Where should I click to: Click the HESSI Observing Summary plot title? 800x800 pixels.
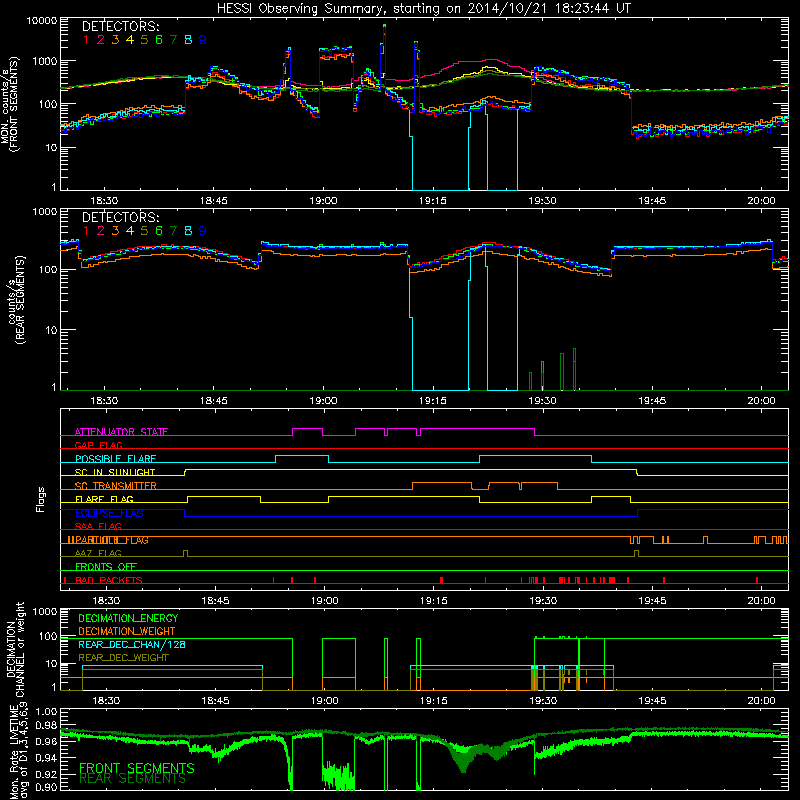click(423, 8)
